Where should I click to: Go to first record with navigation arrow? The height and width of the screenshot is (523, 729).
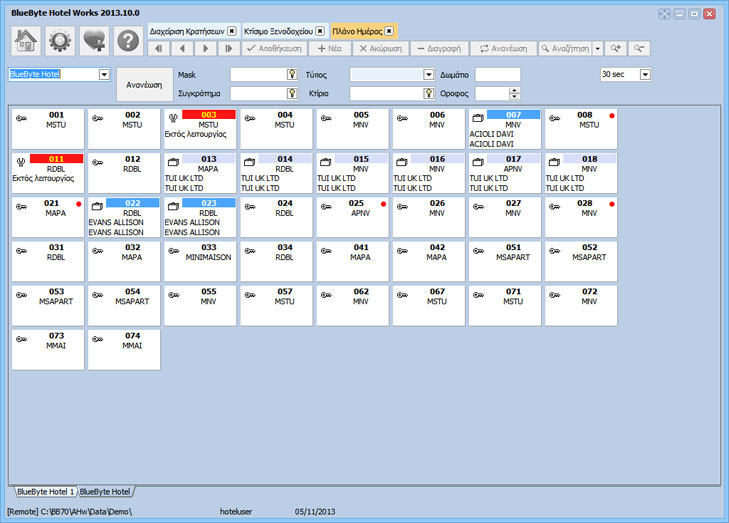tap(160, 48)
